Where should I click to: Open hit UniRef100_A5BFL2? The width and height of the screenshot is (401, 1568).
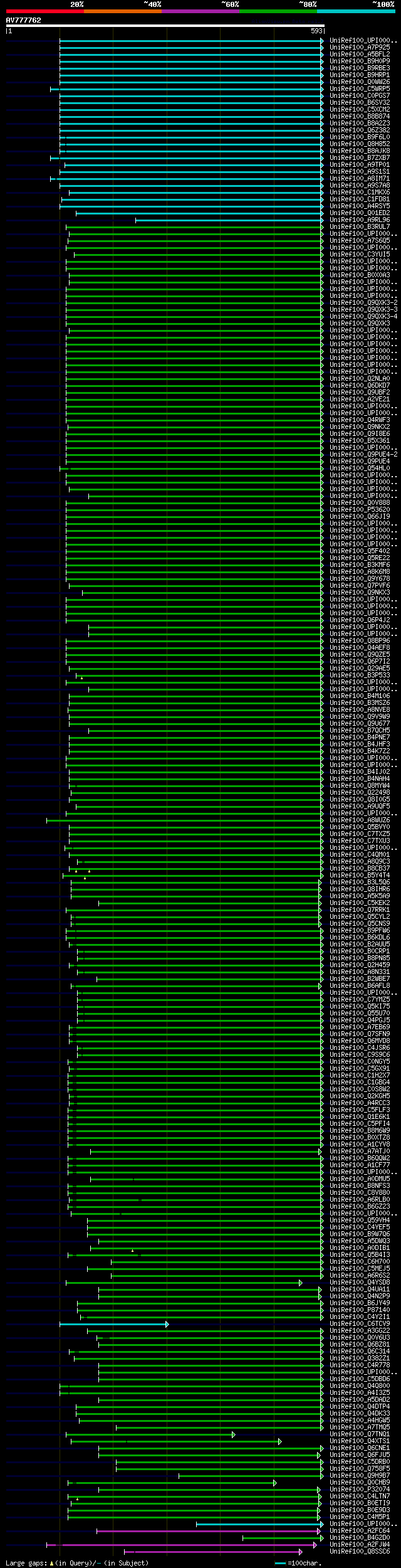click(x=360, y=54)
